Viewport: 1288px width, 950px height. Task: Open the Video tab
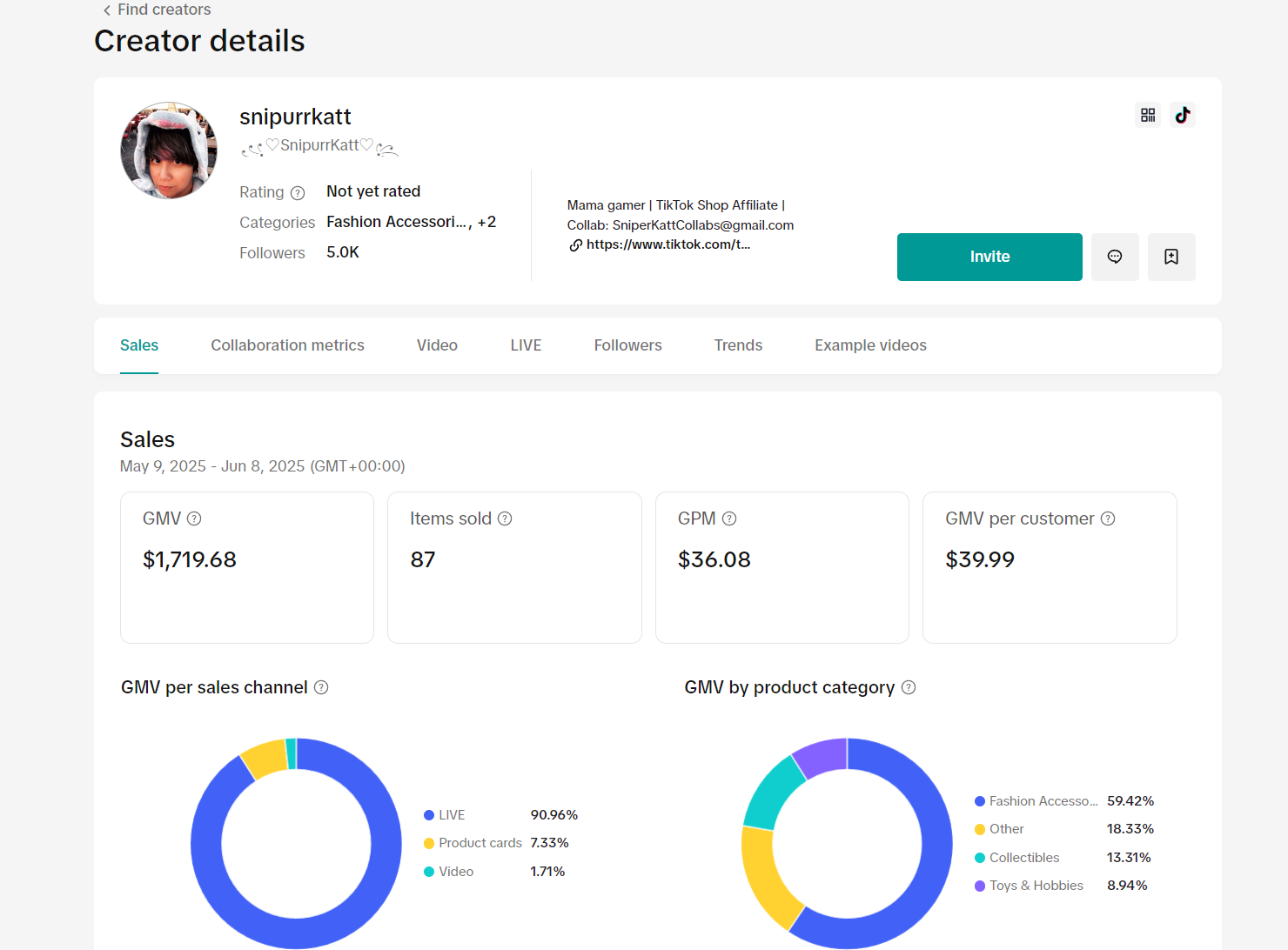click(x=437, y=345)
